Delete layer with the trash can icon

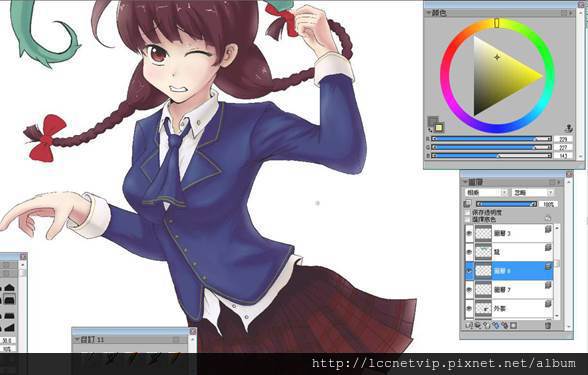coord(548,326)
